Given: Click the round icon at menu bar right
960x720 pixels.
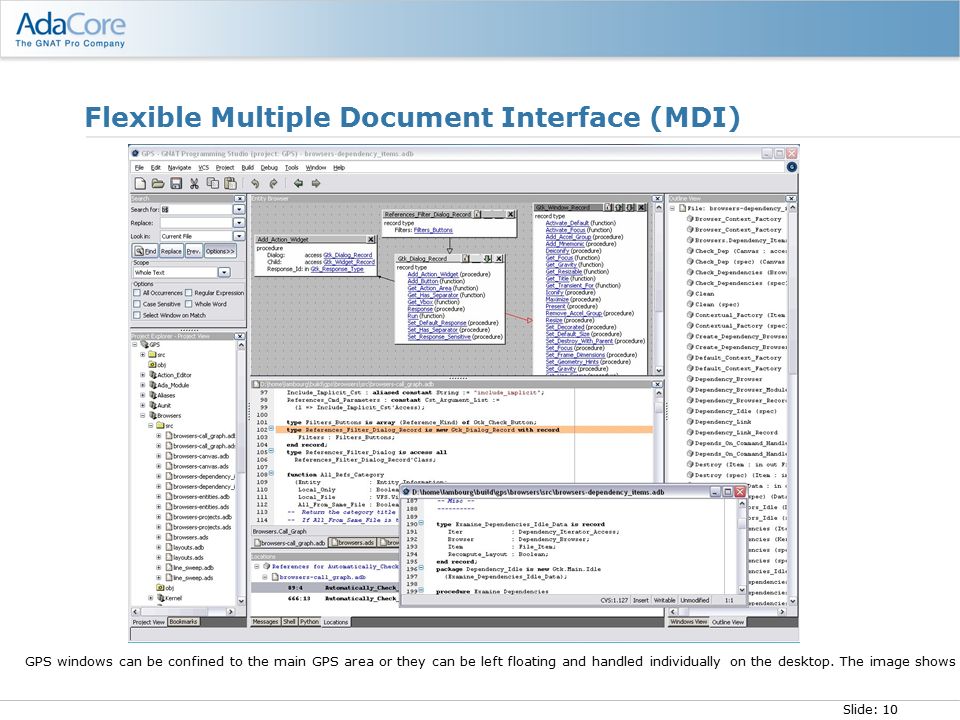Looking at the screenshot, I should click(792, 167).
